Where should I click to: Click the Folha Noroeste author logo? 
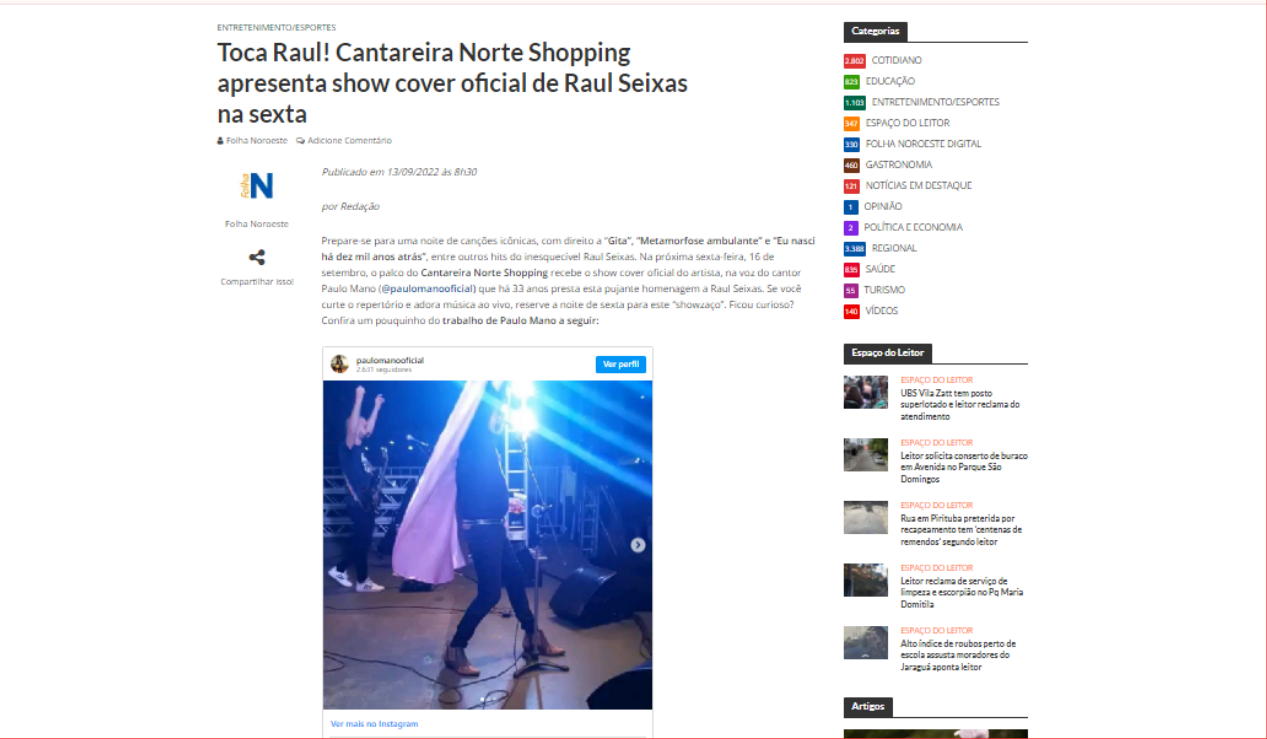[x=257, y=186]
